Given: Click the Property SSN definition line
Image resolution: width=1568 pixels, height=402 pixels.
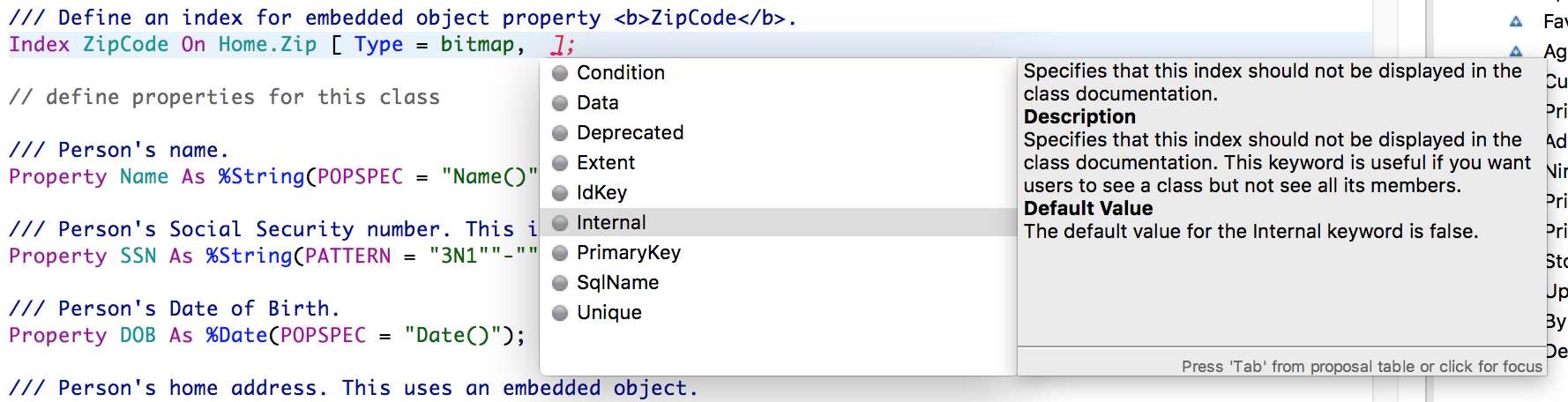Looking at the screenshot, I should pyautogui.click(x=265, y=256).
